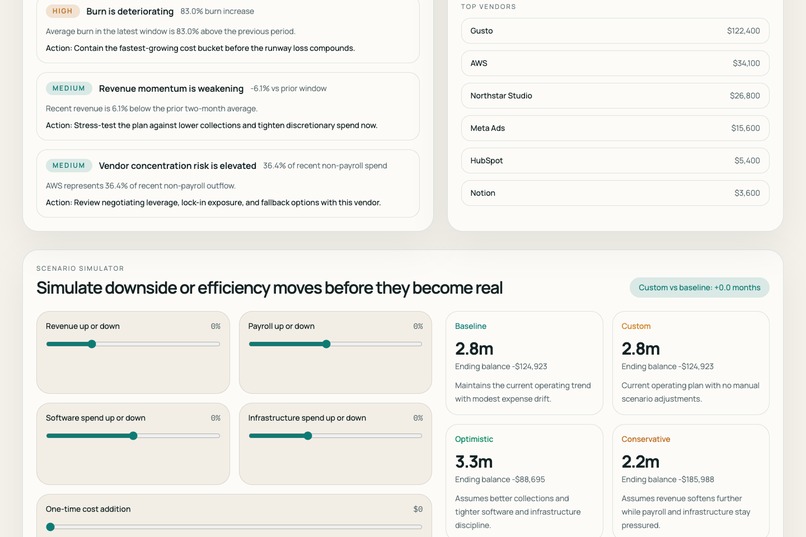Click the '-6.1% vs prior window' text
Screen dimensions: 806x537
pyautogui.click(x=288, y=88)
